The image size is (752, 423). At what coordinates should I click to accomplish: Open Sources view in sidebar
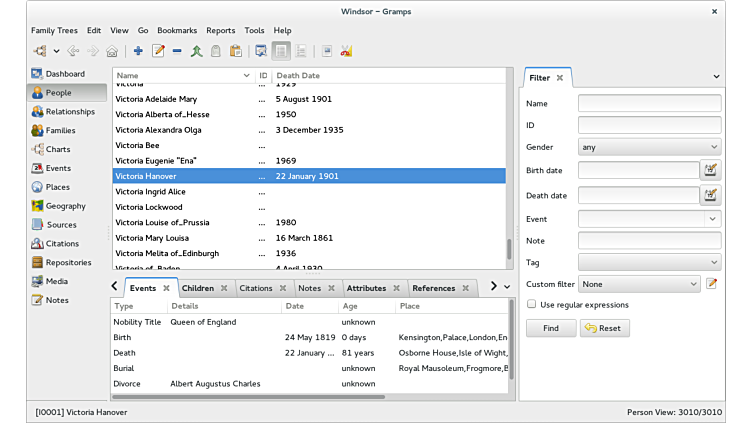67,224
